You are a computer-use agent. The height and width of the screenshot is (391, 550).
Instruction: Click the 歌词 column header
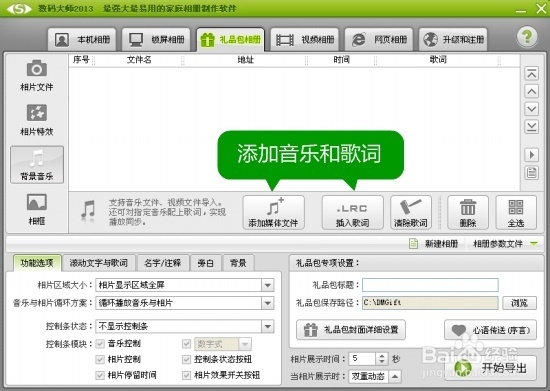click(x=438, y=60)
